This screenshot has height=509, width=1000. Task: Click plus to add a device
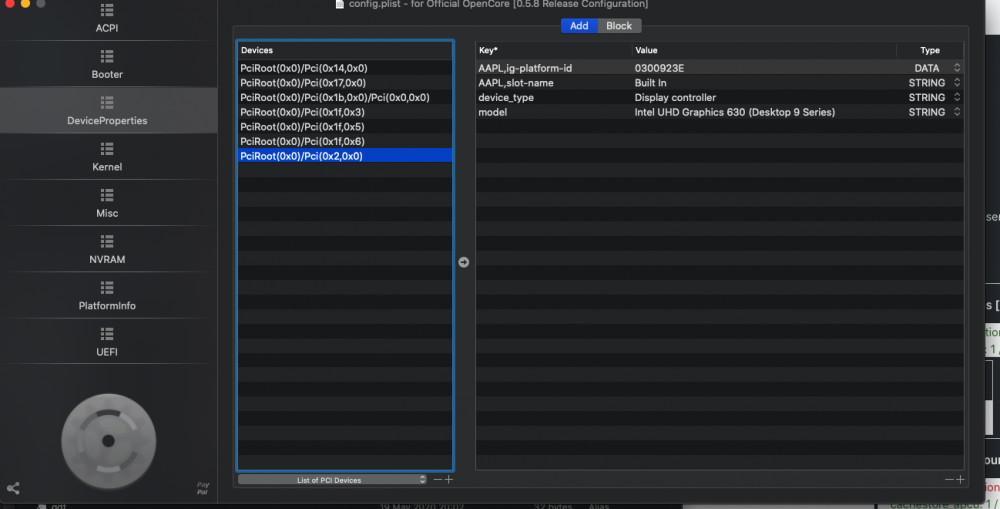(x=449, y=479)
